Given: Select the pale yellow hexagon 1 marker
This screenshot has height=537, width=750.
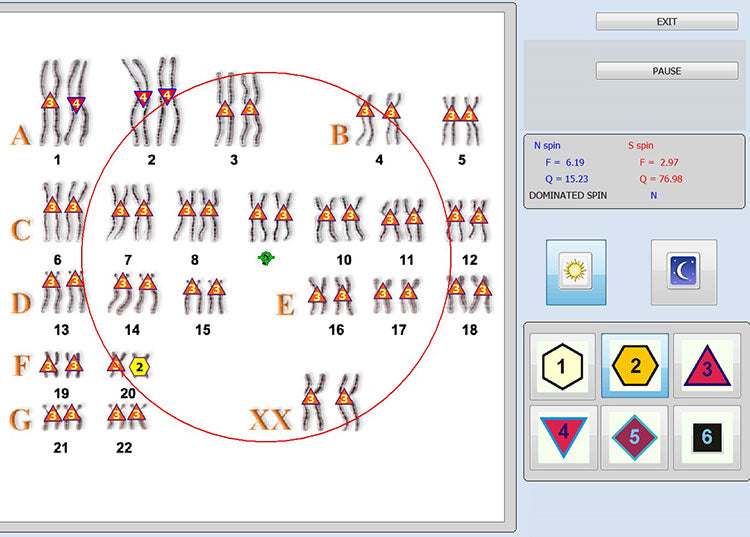Looking at the screenshot, I should point(561,366).
